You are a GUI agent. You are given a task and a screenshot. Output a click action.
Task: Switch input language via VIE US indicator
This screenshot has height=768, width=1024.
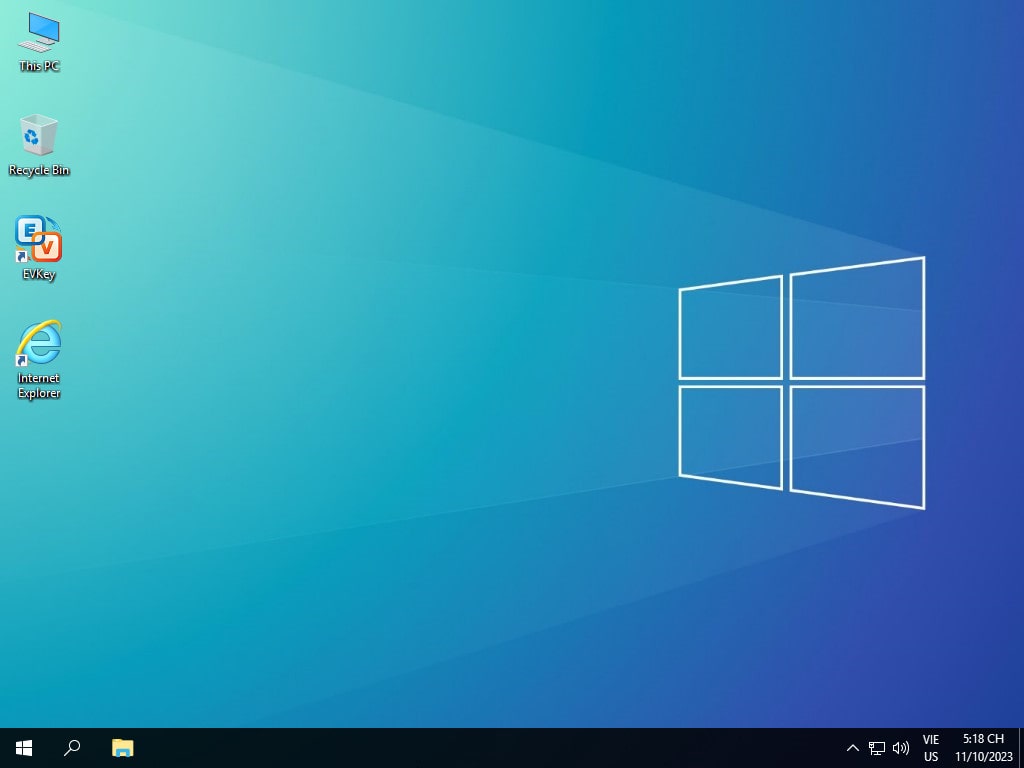point(931,748)
